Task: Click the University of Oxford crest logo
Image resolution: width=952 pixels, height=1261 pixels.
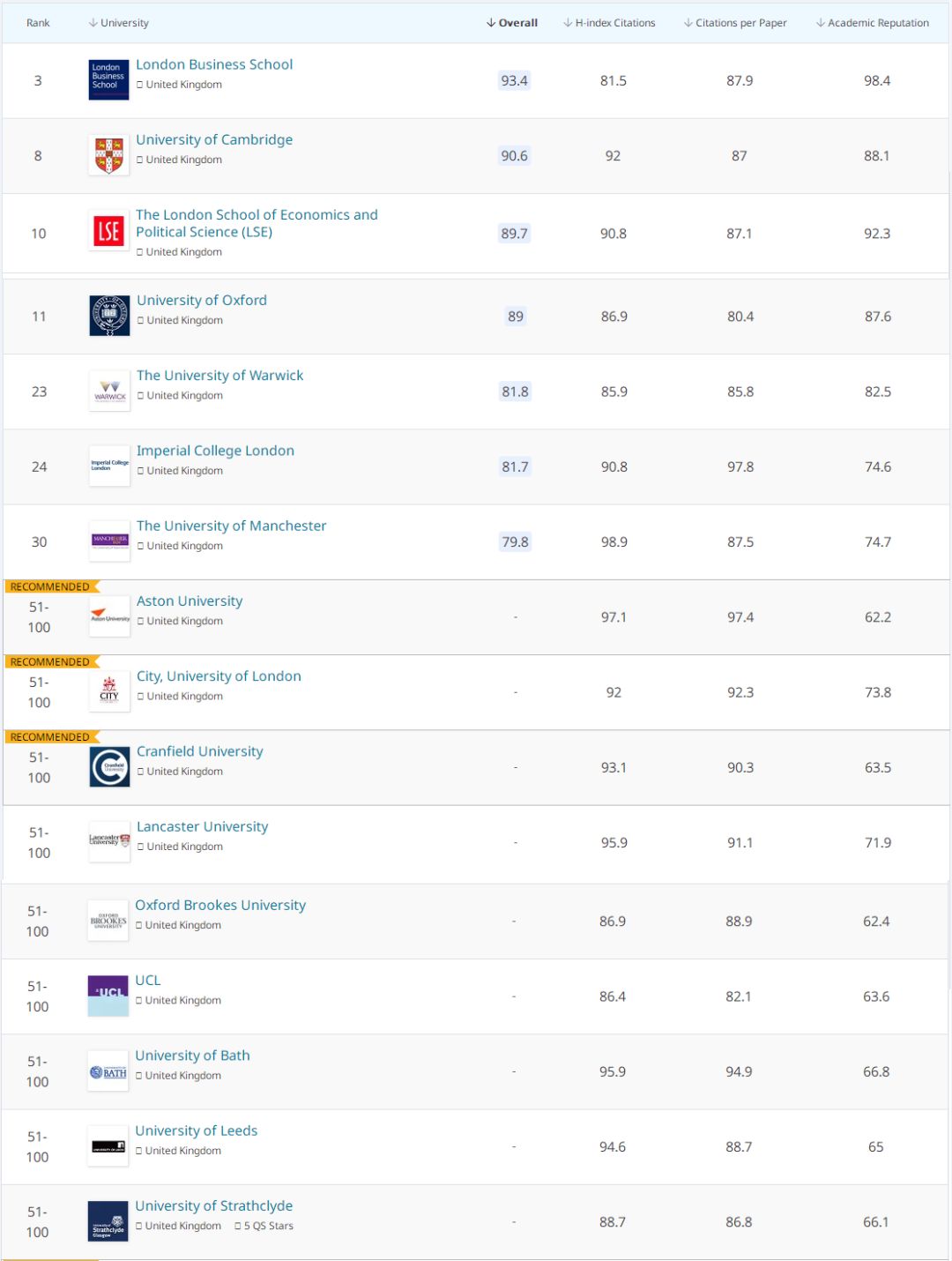Action: pos(109,316)
